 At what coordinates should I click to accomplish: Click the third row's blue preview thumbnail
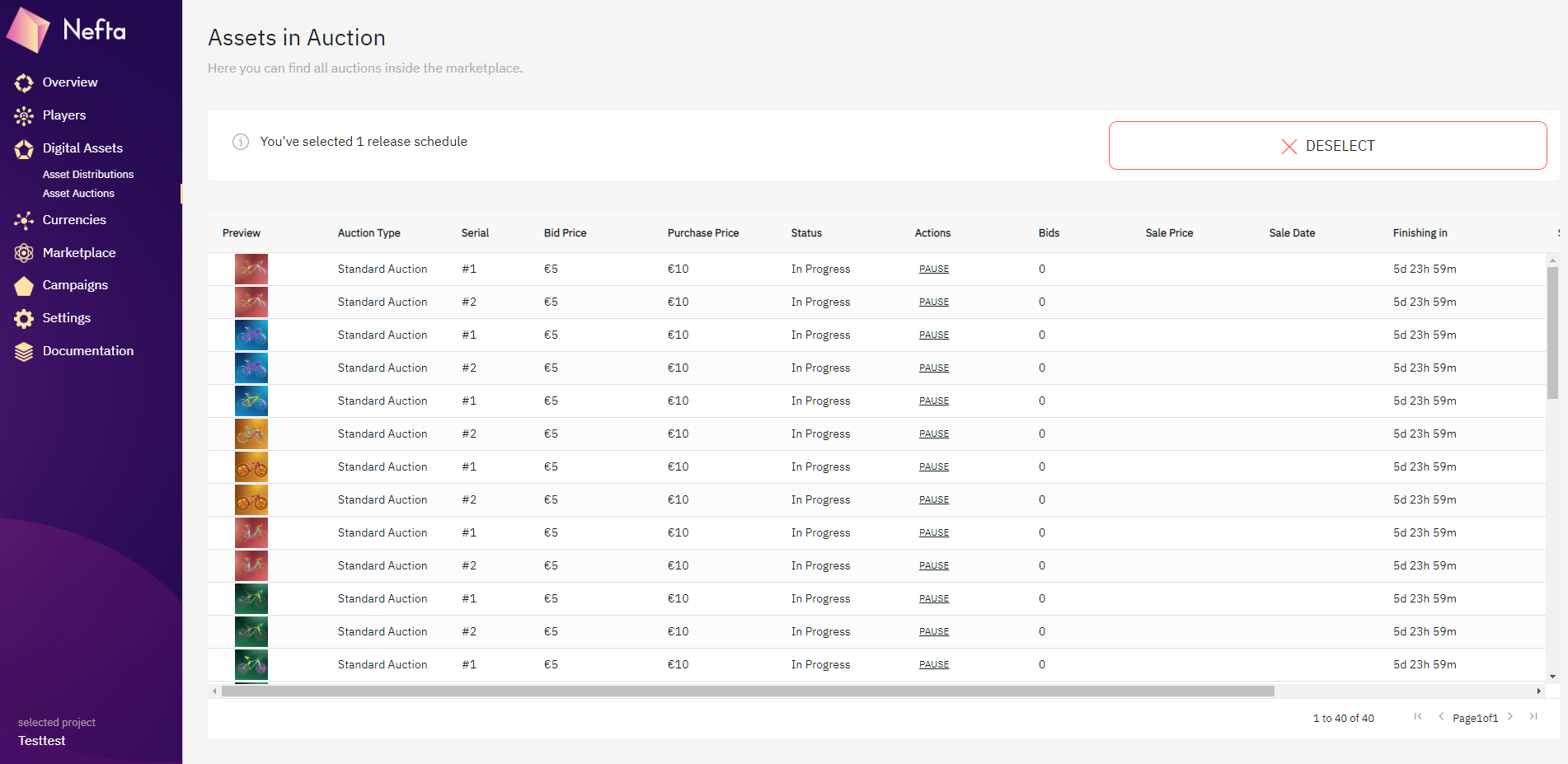point(251,335)
